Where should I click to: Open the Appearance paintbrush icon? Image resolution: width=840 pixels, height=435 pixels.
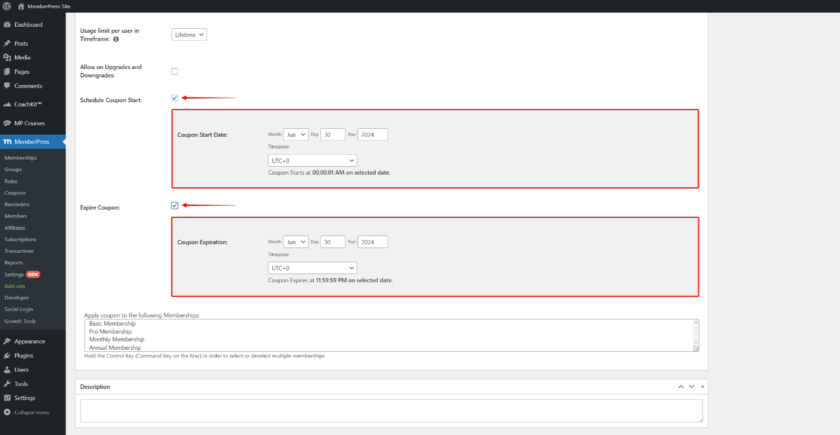pyautogui.click(x=7, y=341)
